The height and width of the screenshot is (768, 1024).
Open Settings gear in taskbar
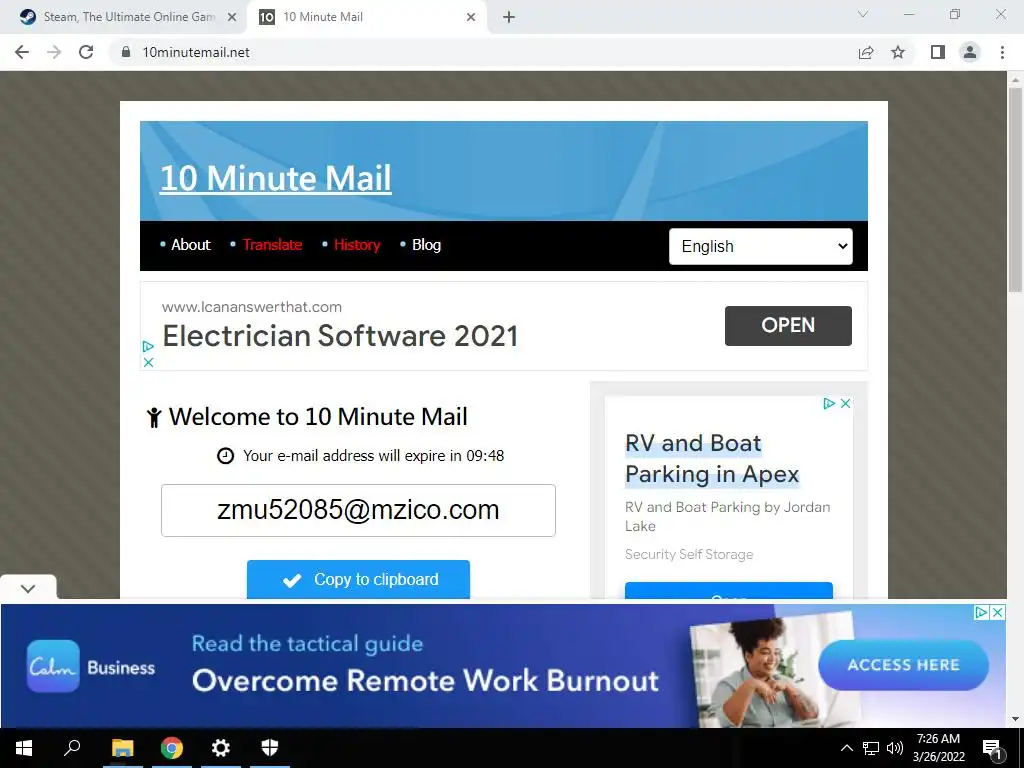click(x=221, y=748)
